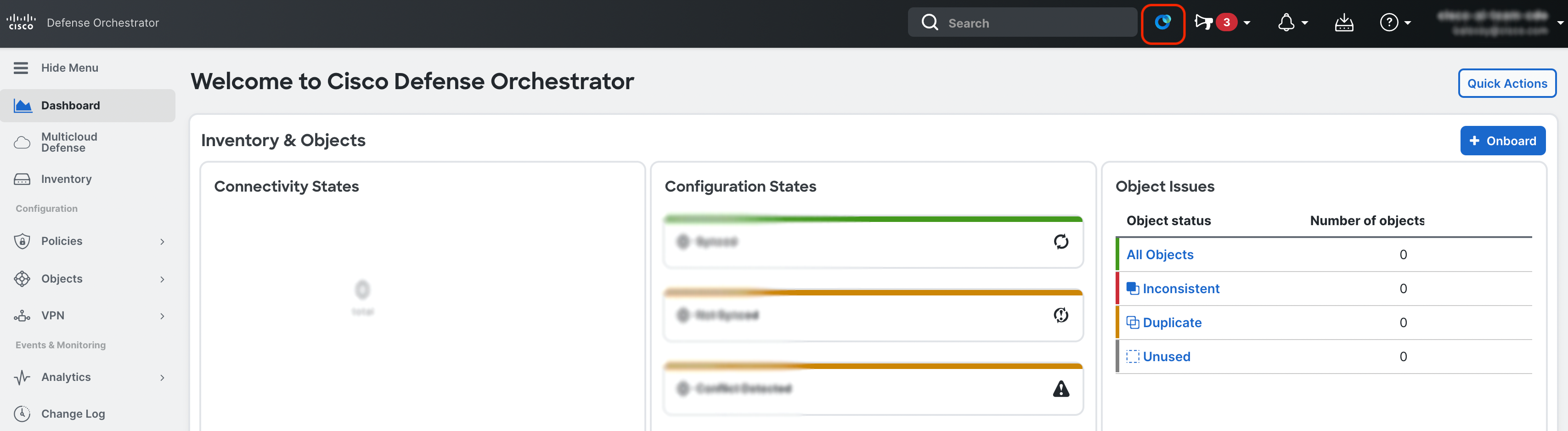Open the AI Assistant icon in header

tap(1162, 23)
